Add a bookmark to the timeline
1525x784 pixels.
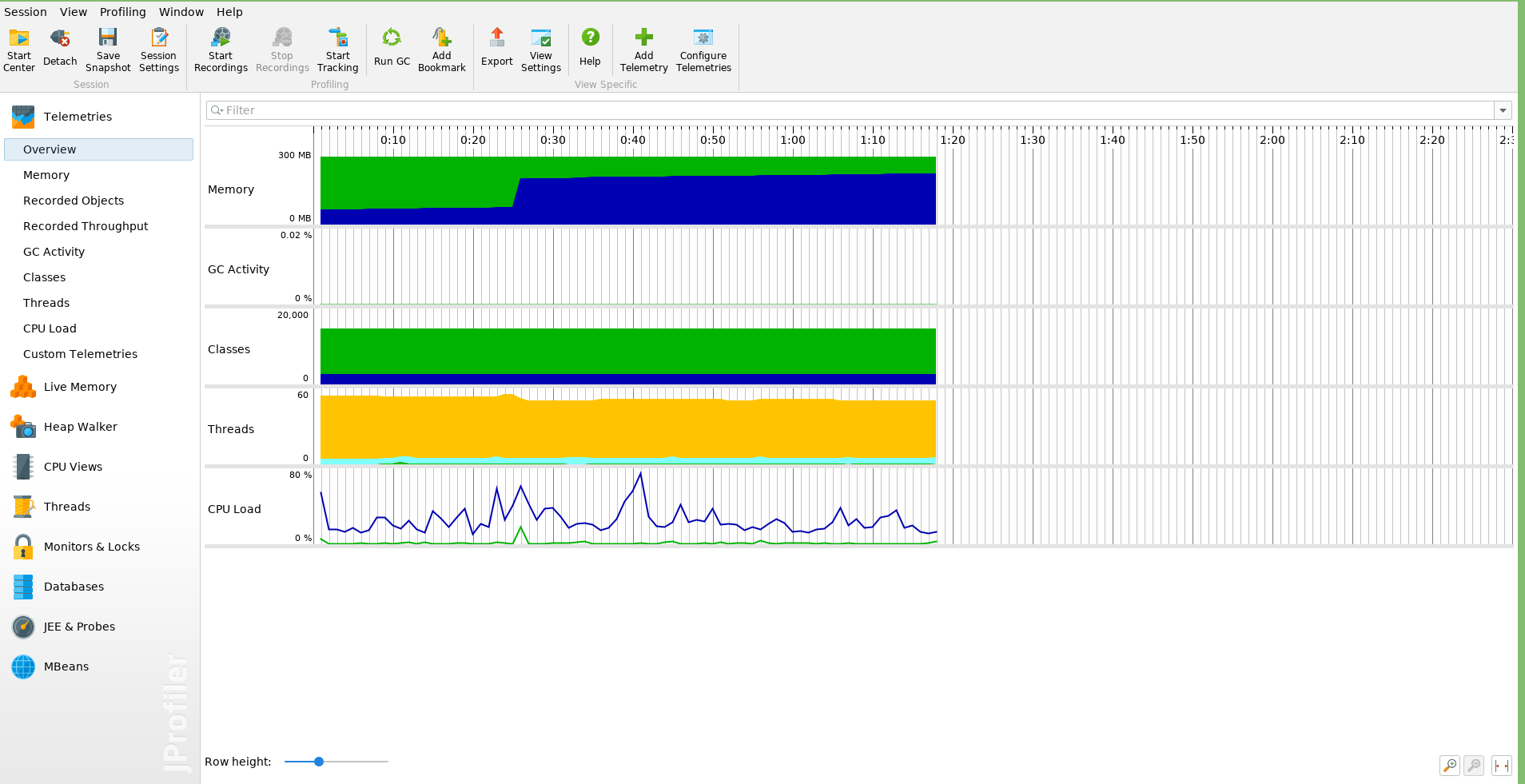click(x=442, y=50)
